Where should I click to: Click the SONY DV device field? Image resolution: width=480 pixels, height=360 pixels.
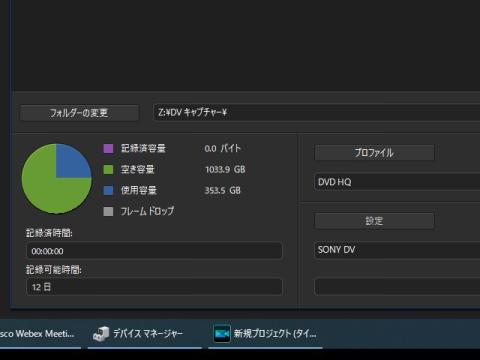[x=397, y=250]
